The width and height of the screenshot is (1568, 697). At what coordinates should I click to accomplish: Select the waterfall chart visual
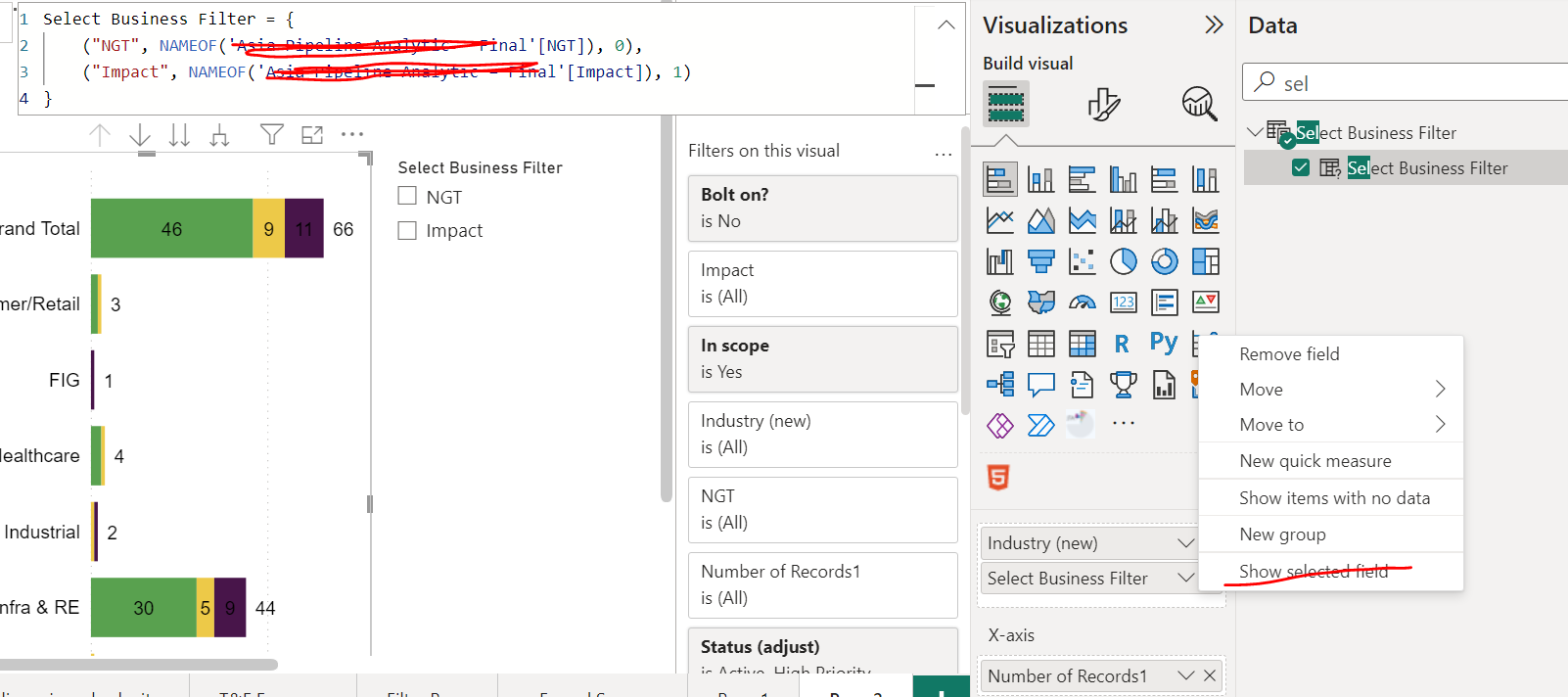999,261
